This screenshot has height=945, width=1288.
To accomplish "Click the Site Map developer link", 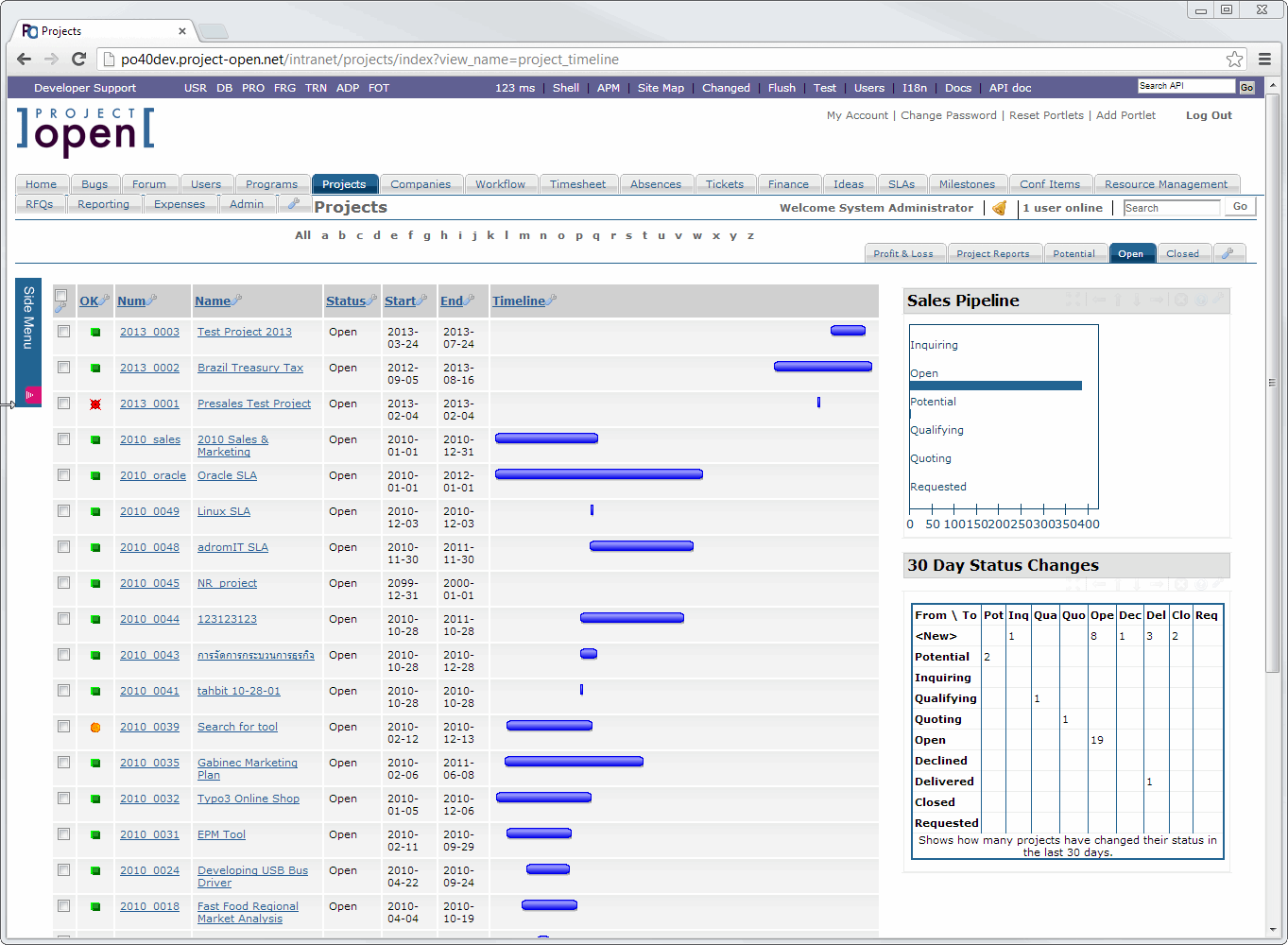I will (661, 88).
